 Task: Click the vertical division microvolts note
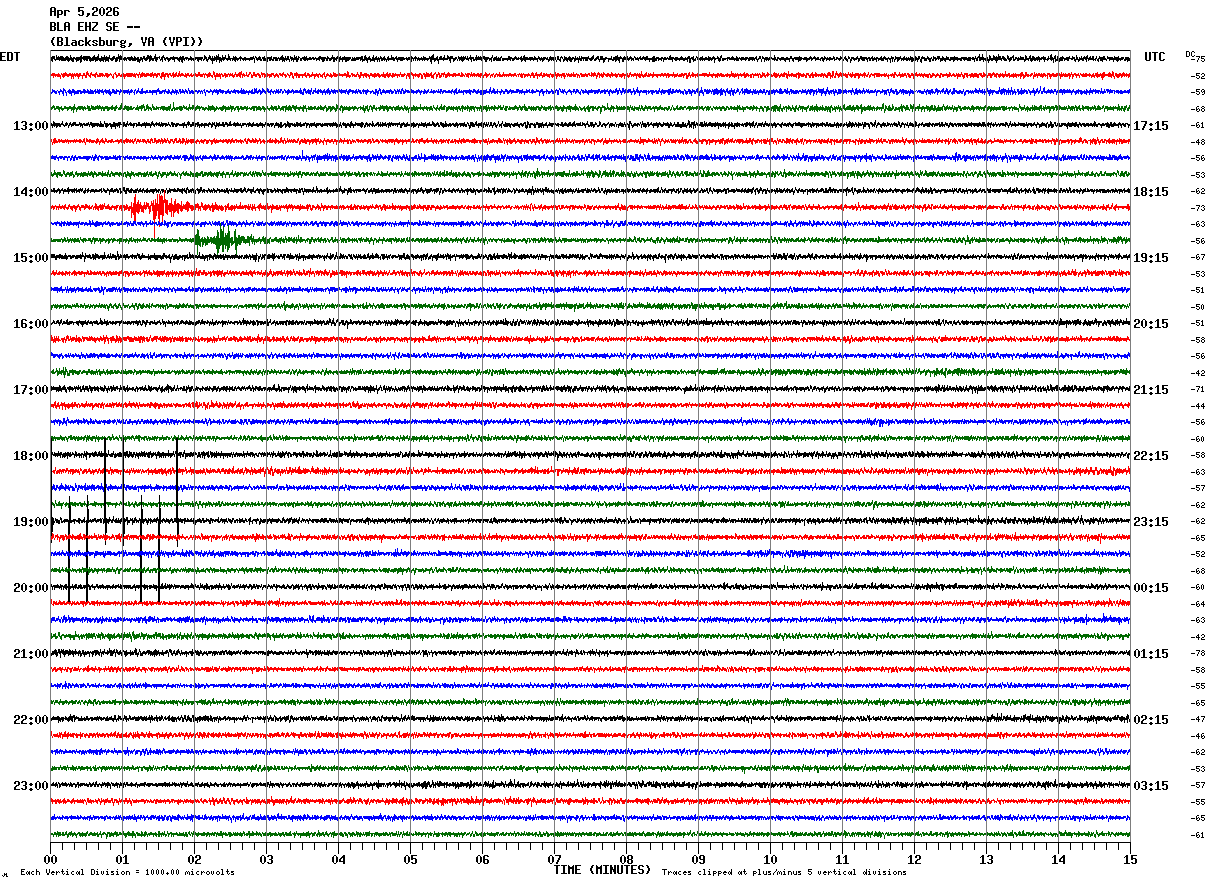(127, 873)
